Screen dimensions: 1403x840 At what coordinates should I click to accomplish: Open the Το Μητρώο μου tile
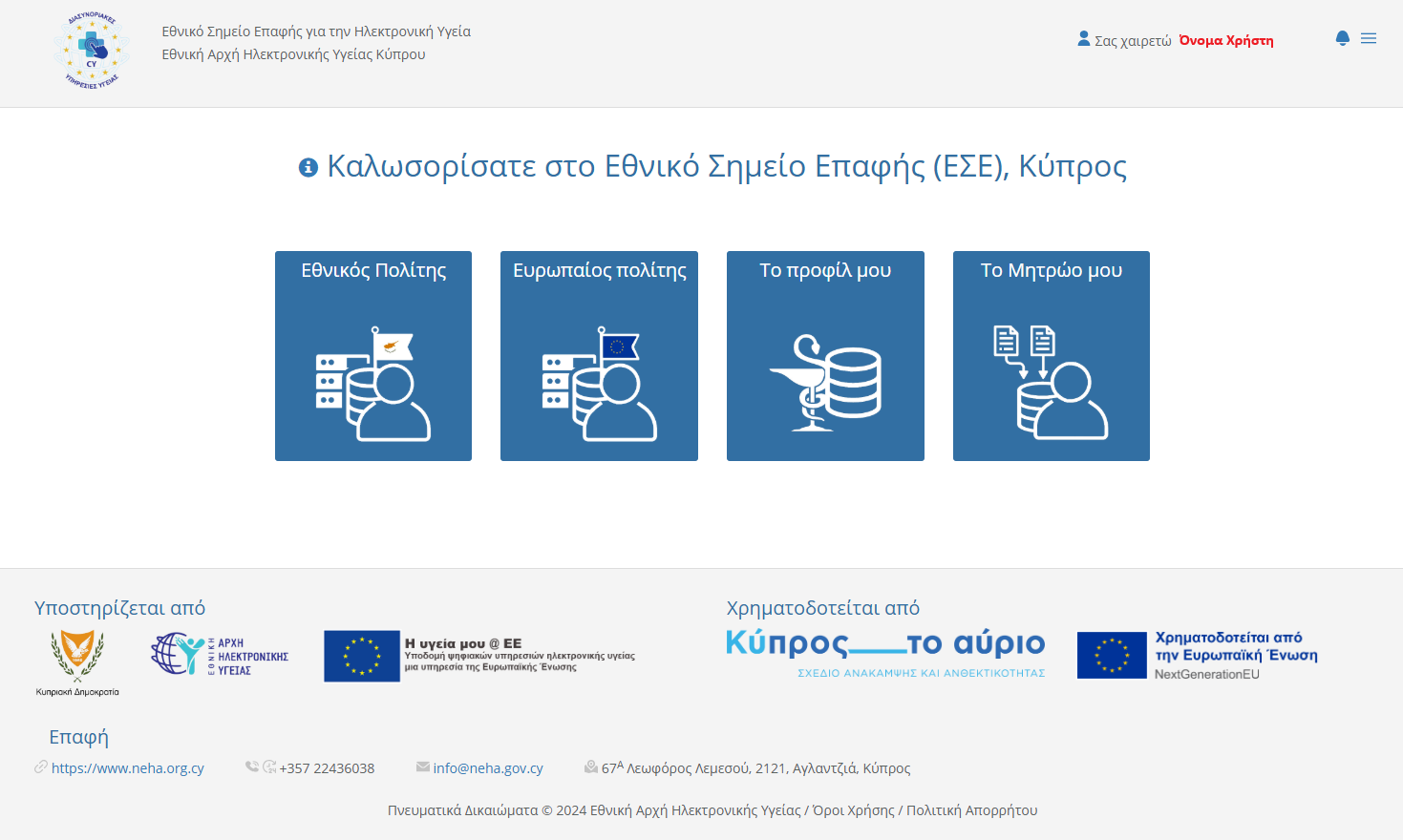tap(1051, 356)
